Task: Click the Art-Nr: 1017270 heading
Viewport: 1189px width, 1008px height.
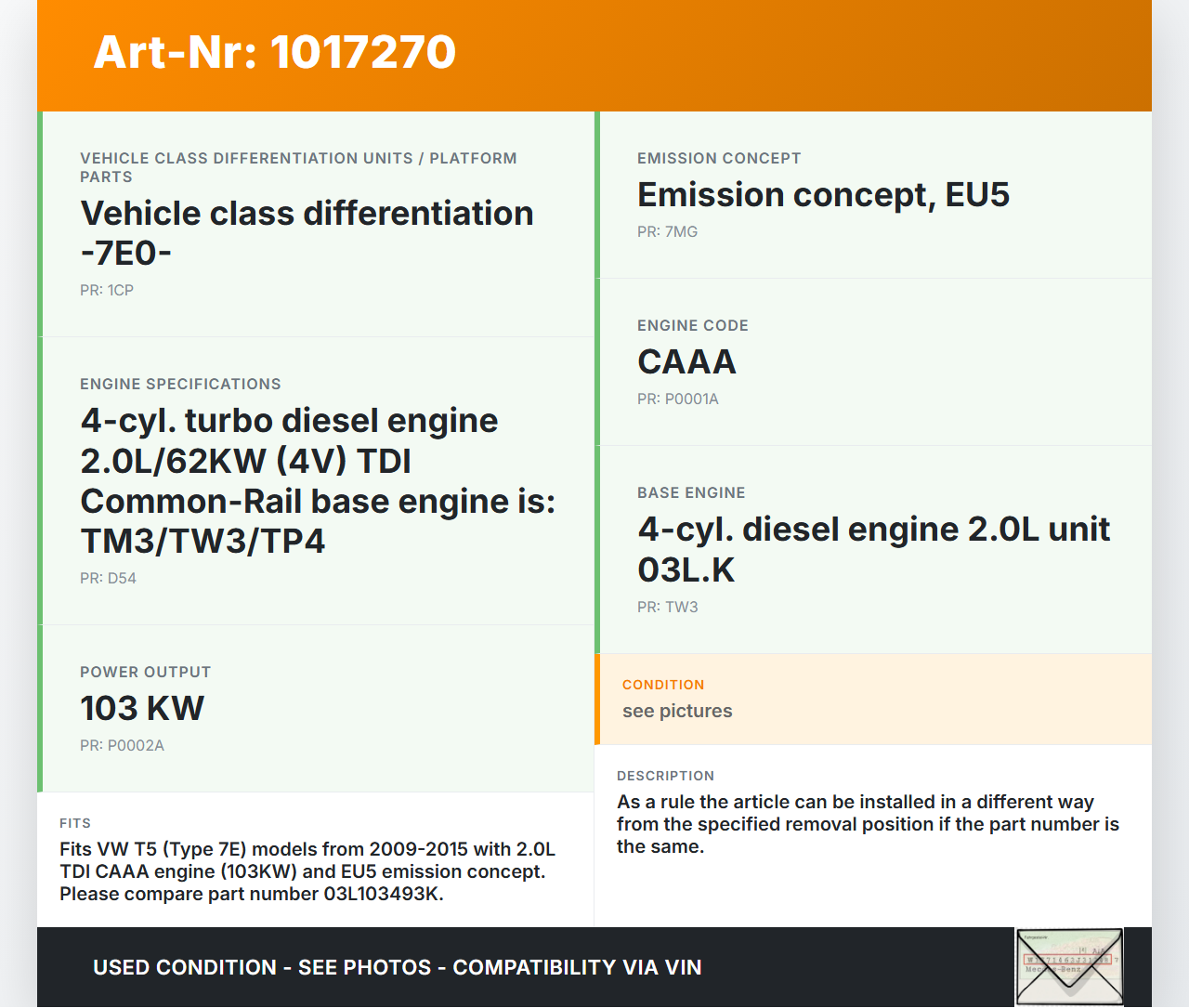Action: tap(275, 52)
